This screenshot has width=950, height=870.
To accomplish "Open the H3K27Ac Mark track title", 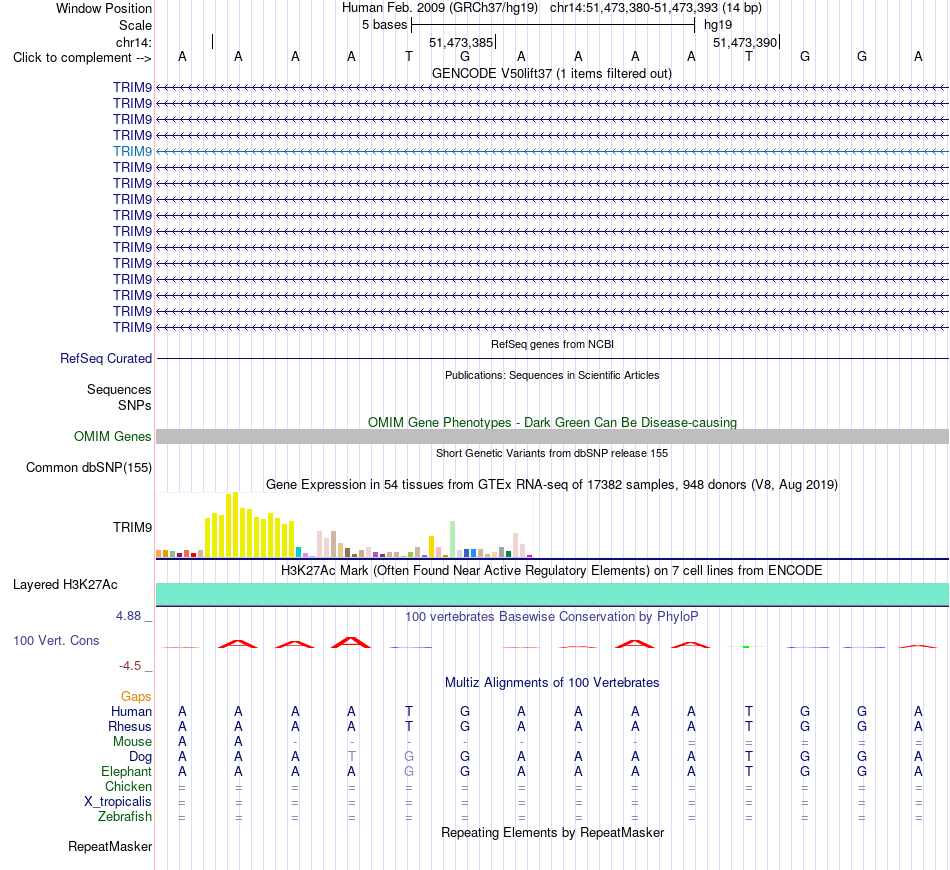I will [552, 571].
